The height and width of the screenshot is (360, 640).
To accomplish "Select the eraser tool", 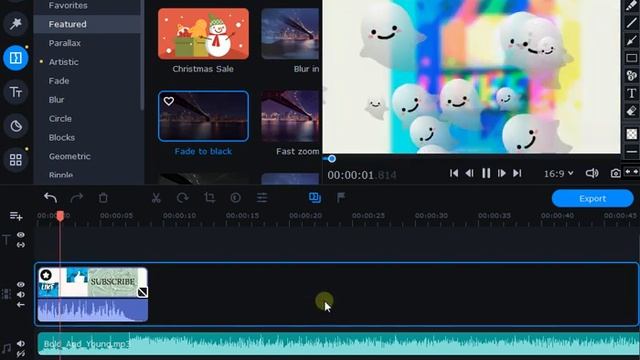I will (x=631, y=111).
